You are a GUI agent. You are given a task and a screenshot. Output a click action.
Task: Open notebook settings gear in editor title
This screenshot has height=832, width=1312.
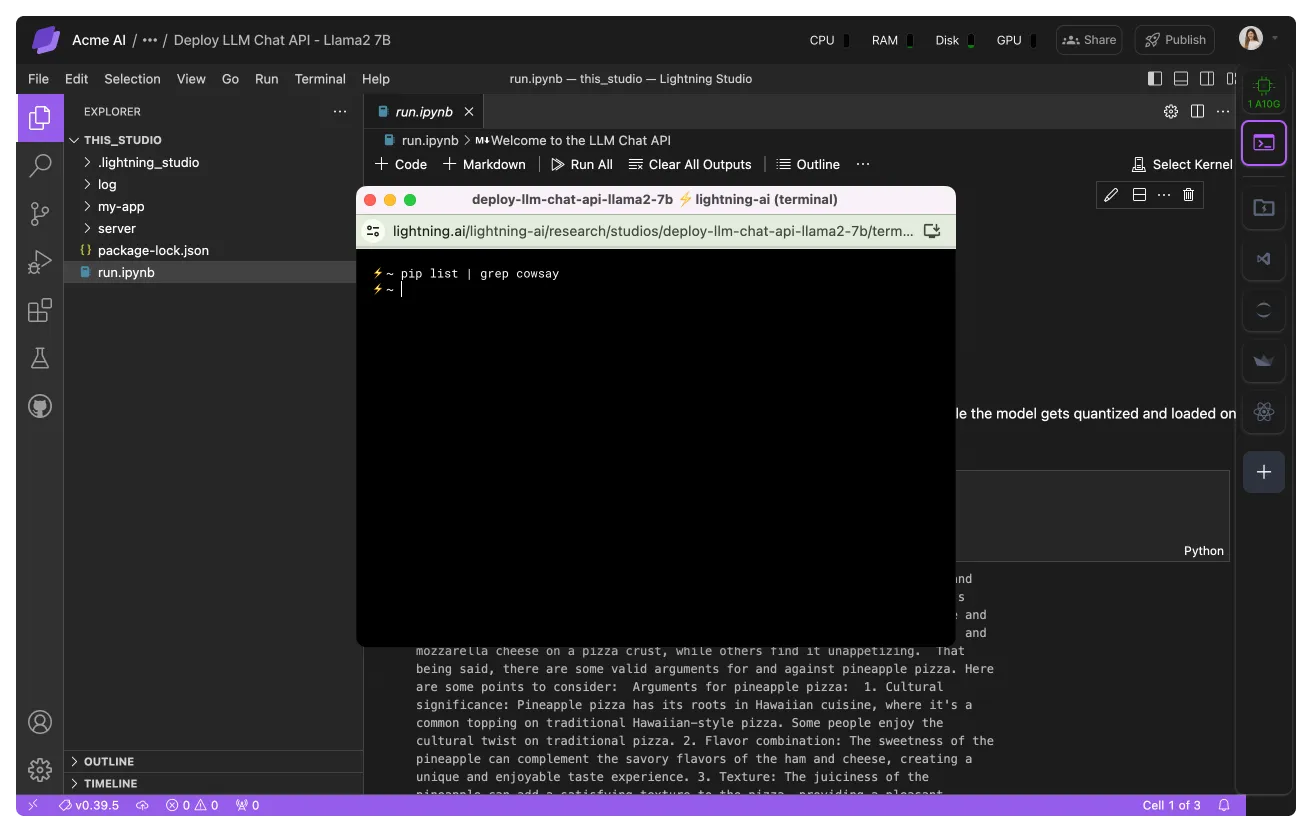click(x=1171, y=112)
